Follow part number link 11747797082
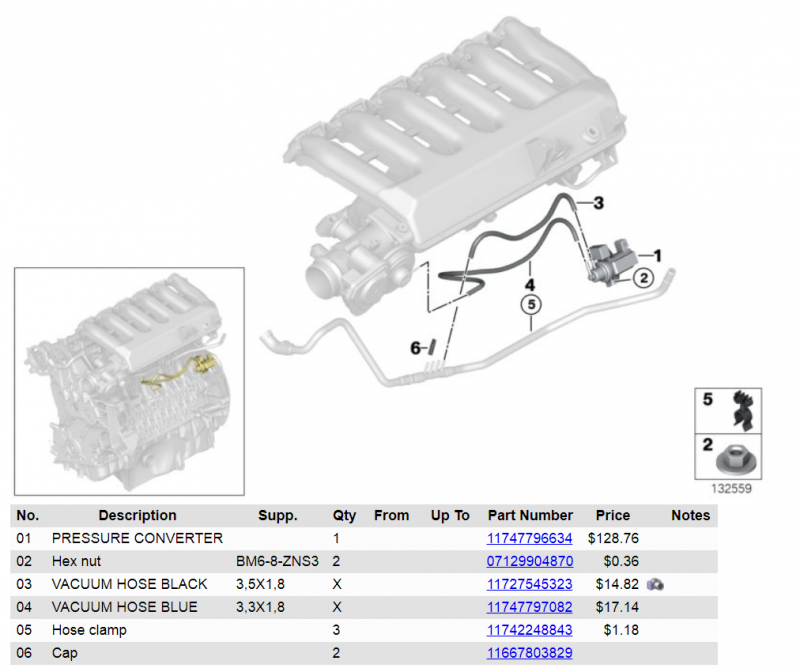 point(529,607)
